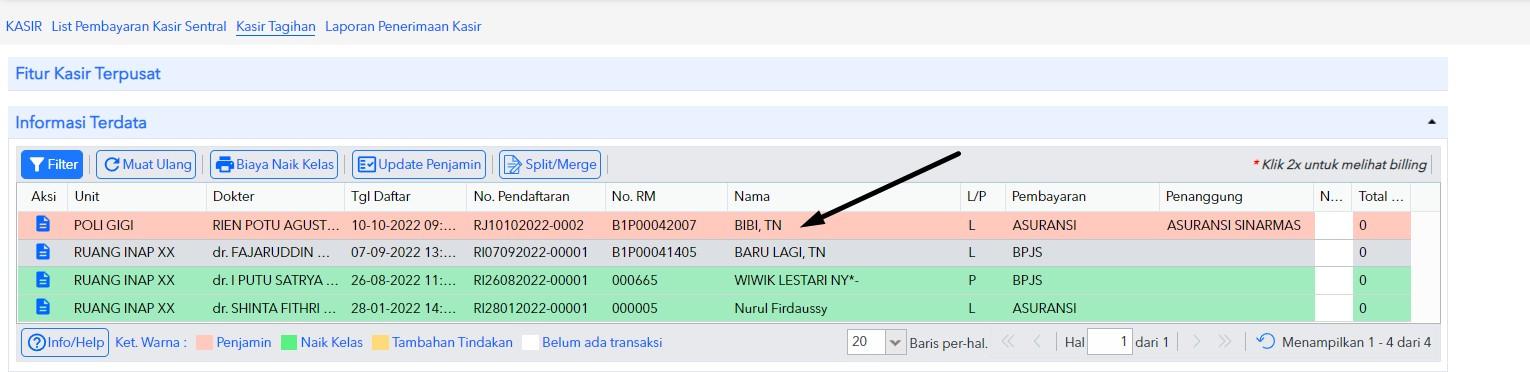Open billing document icon for POLI GIGI row

(42, 225)
